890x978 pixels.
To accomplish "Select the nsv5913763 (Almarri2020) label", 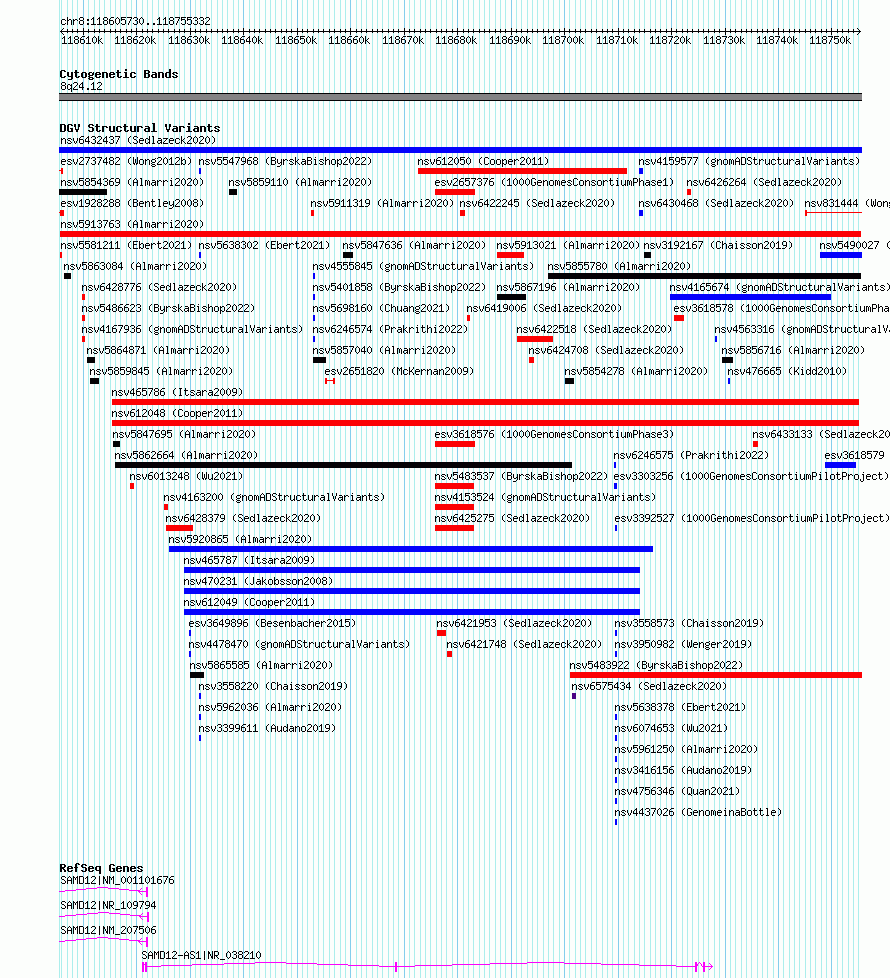I will click(132, 224).
